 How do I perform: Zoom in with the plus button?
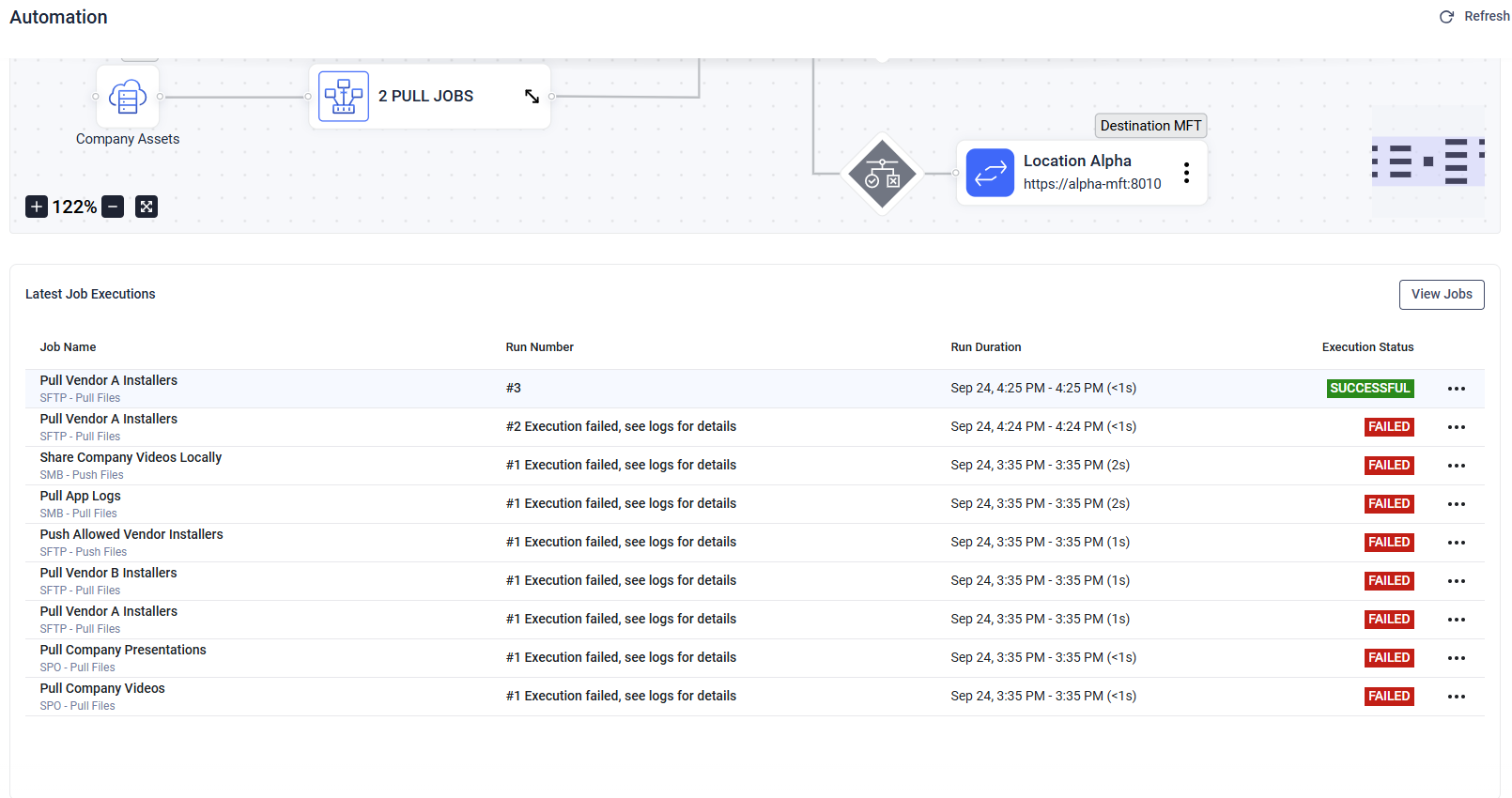tap(37, 207)
